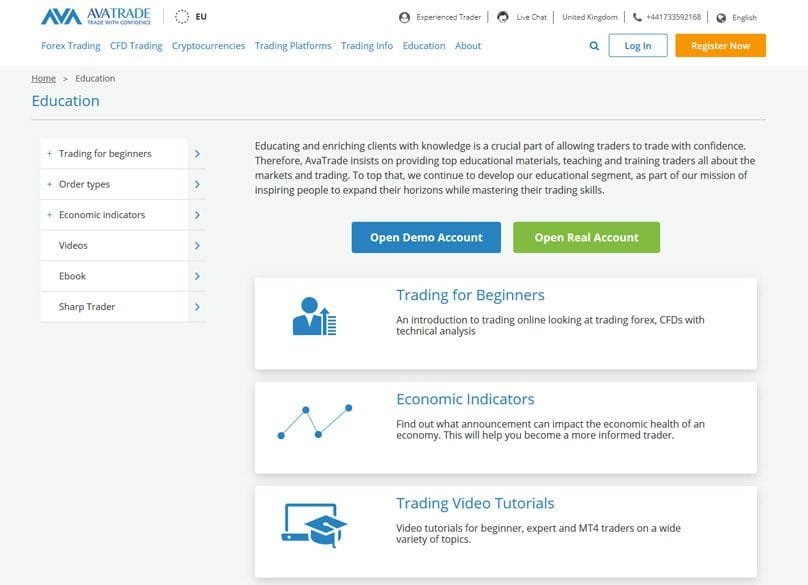Click the search magnifier icon

594,45
